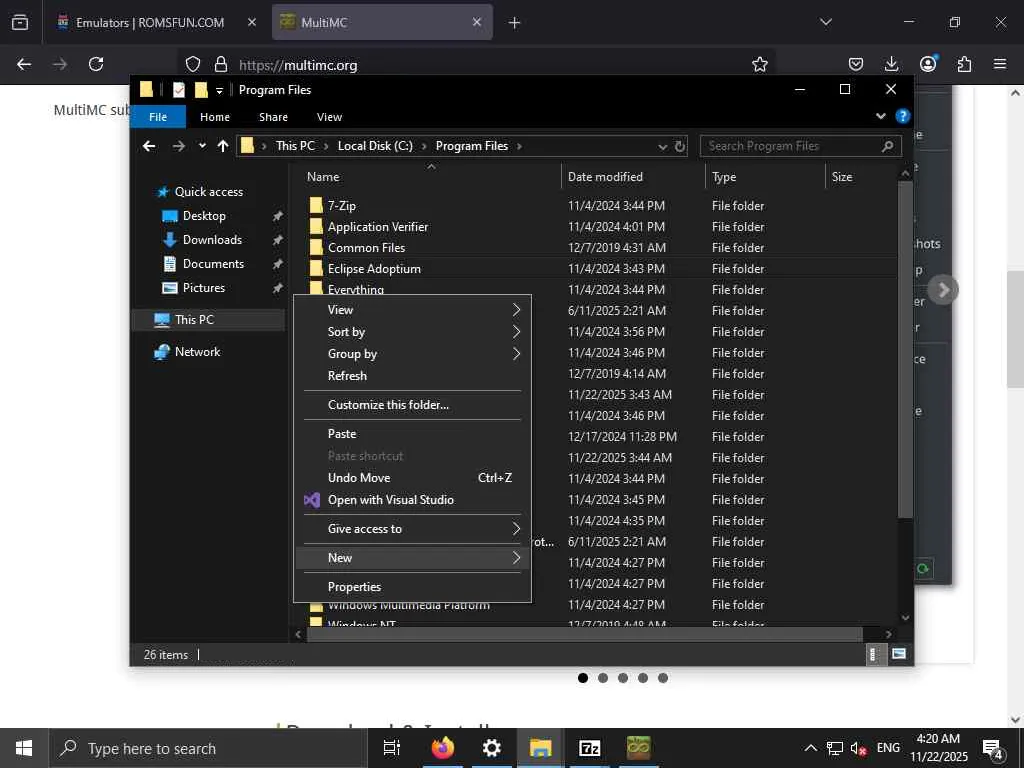1024x768 pixels.
Task: Go up one folder level
Action: (223, 146)
